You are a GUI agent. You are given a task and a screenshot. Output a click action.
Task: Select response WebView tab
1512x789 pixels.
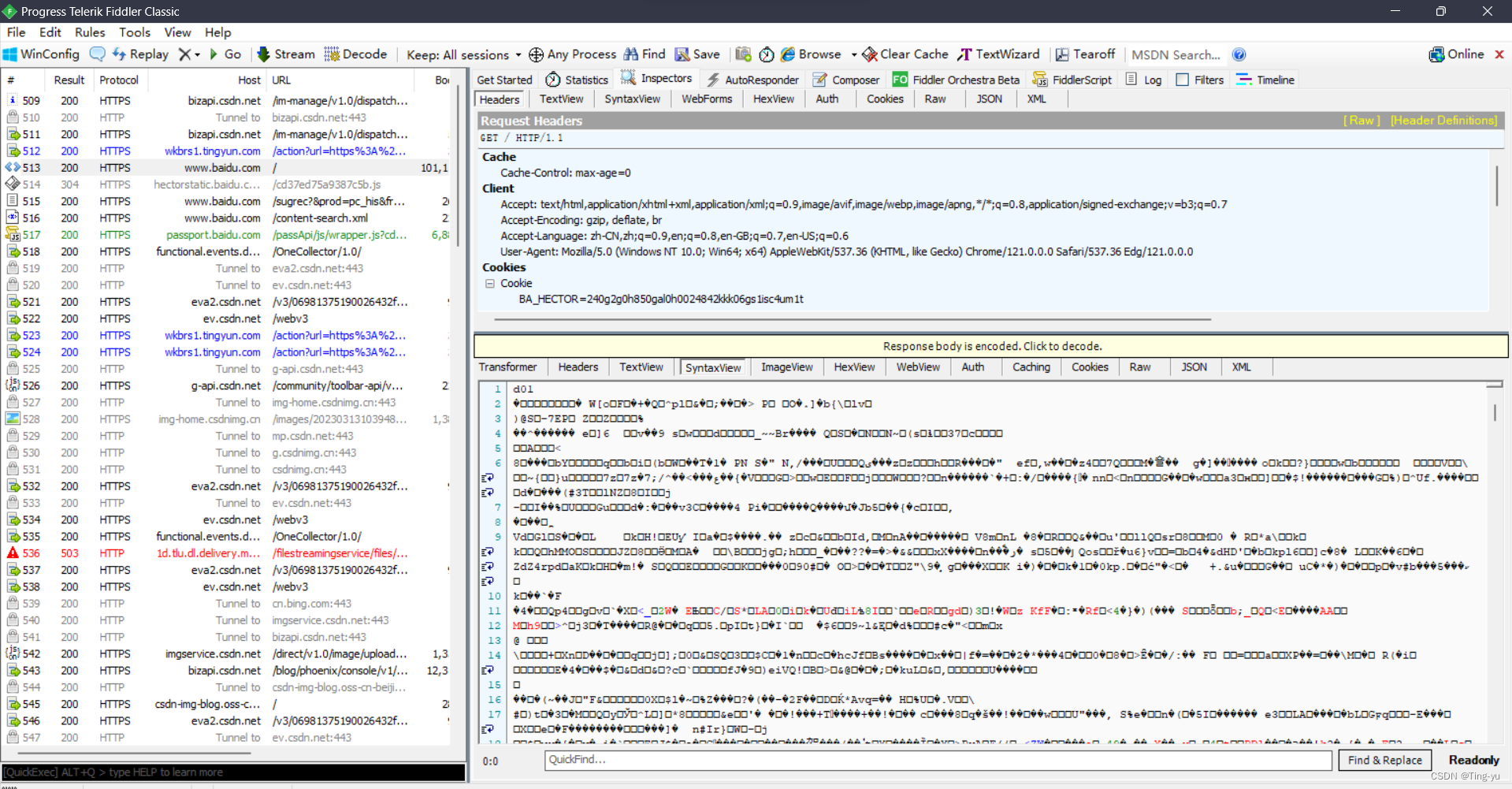(x=918, y=367)
